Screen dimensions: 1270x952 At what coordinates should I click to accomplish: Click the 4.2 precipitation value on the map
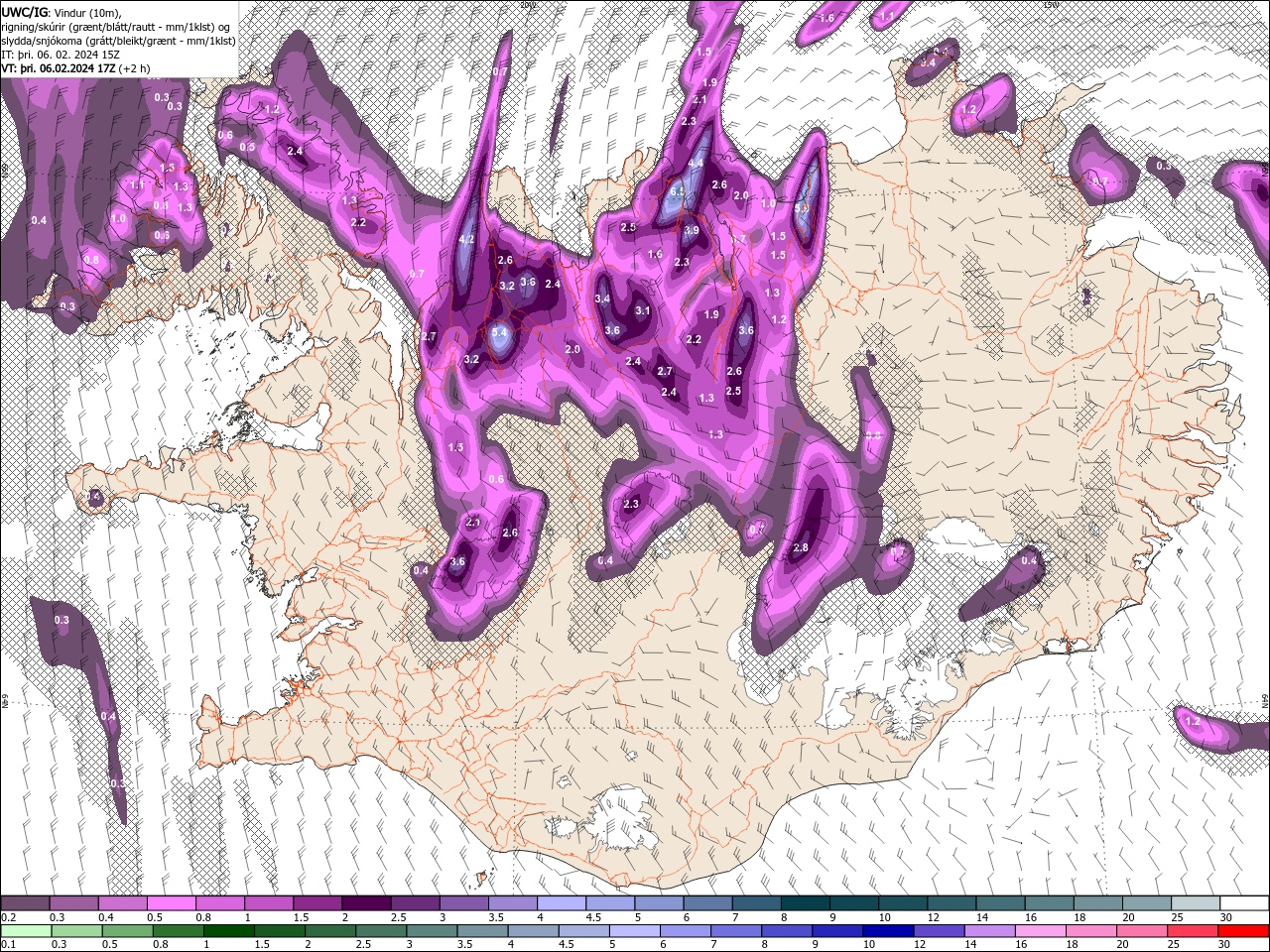(x=468, y=240)
